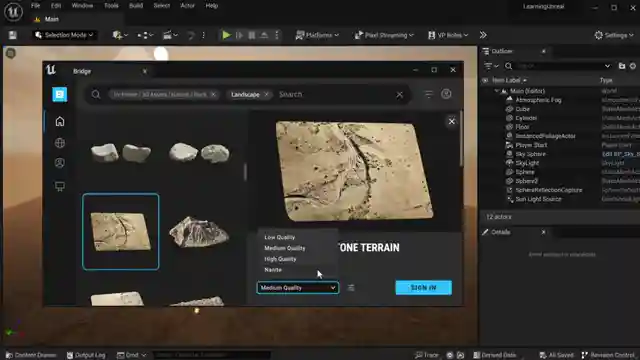Select Sky Sphere in the Outliner
This screenshot has width=640, height=360.
(530, 154)
